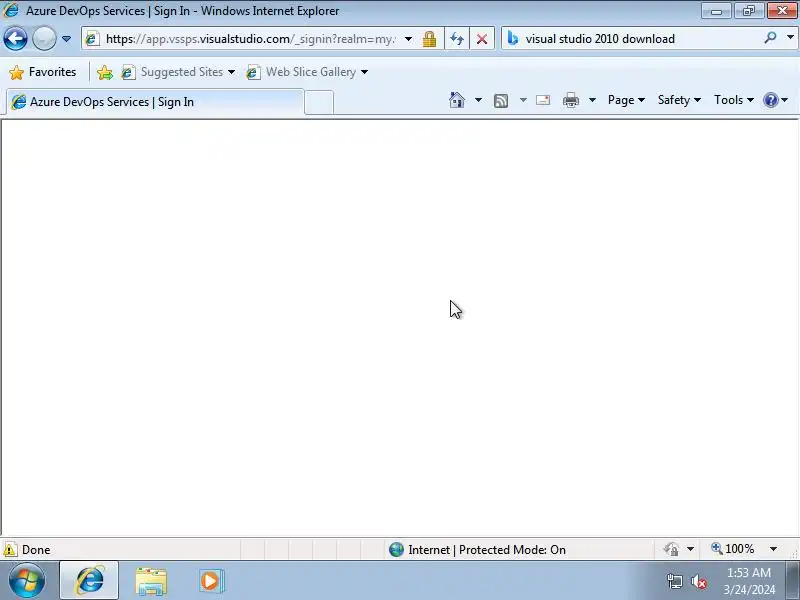Expand the Feeds dropdown arrow
This screenshot has height=600, width=800.
pos(523,100)
